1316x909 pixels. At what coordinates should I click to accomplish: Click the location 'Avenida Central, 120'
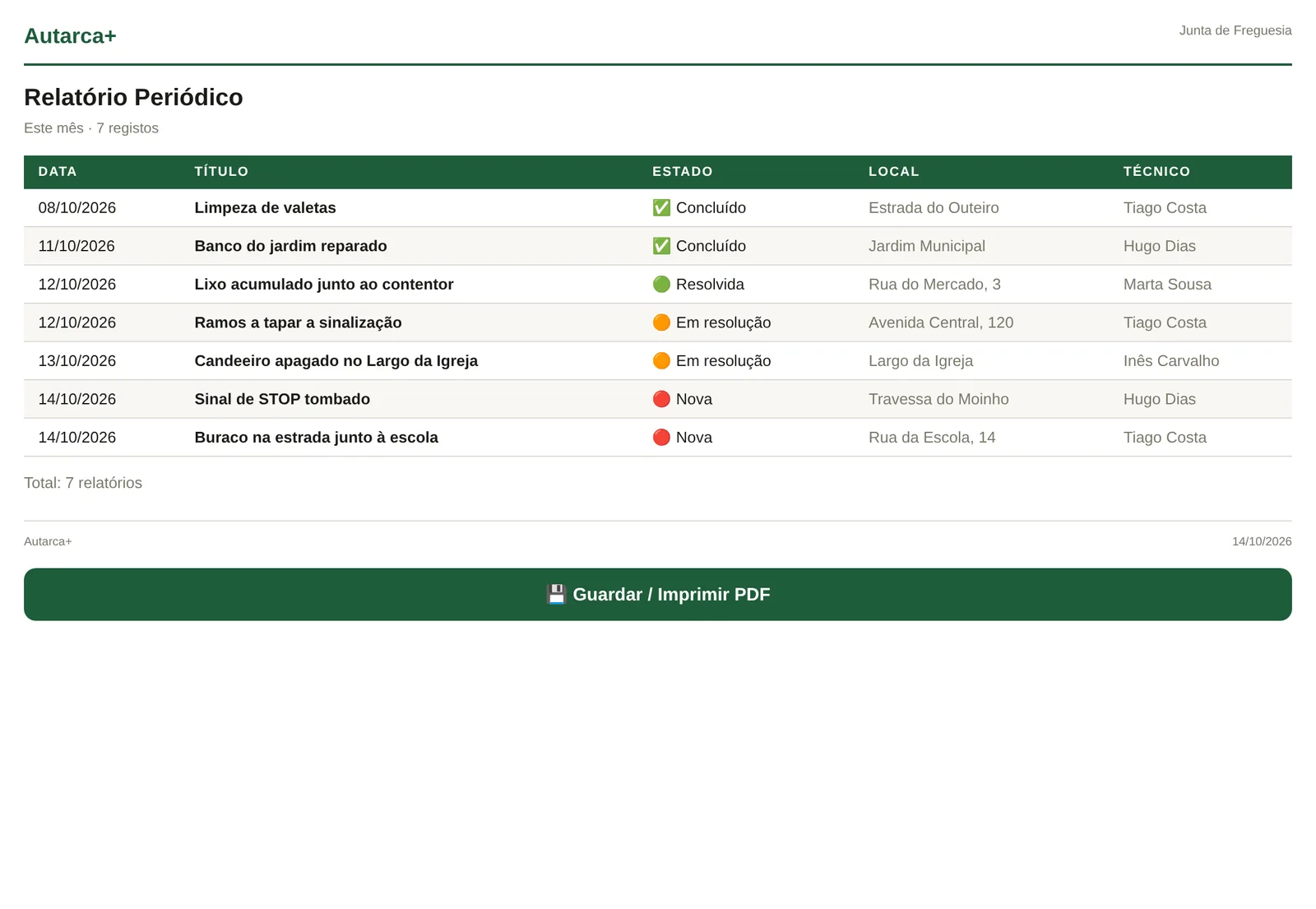point(941,322)
